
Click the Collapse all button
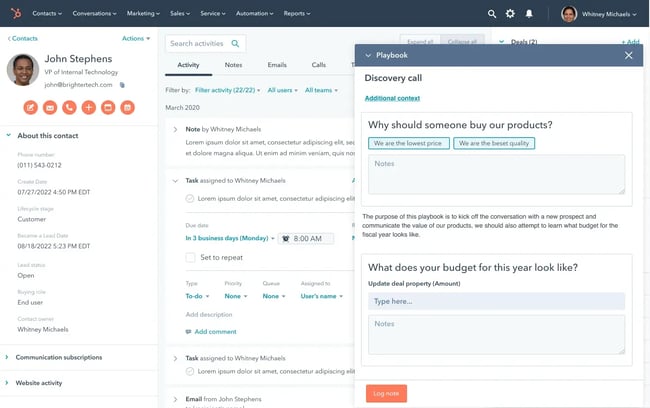click(462, 41)
